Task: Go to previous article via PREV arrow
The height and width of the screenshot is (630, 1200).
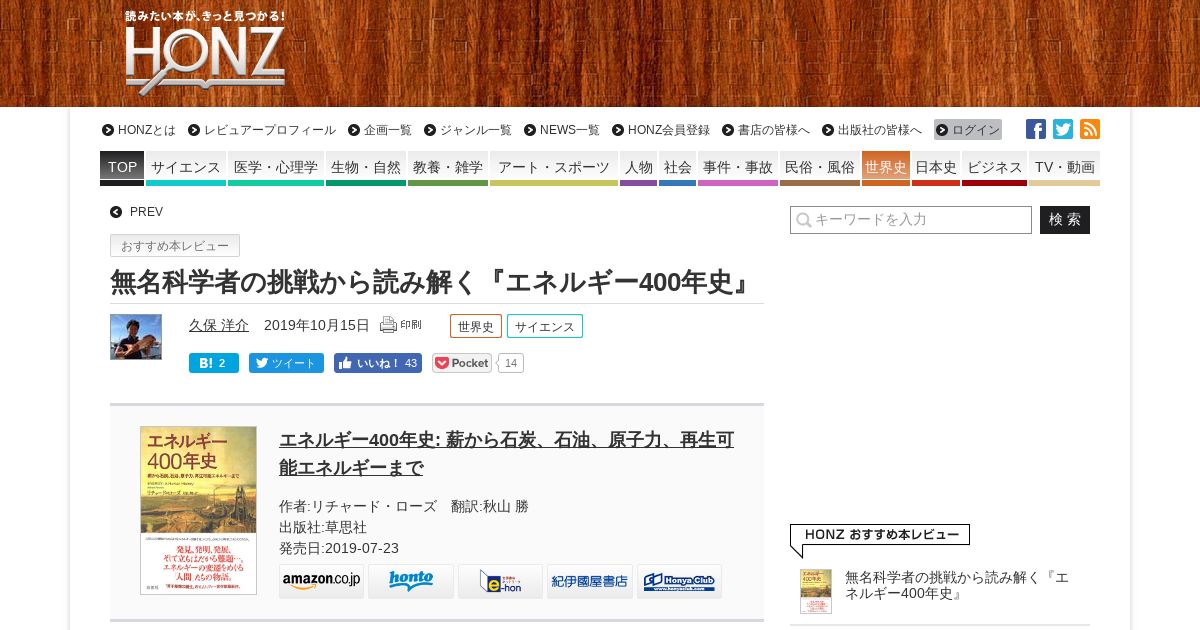Action: [x=137, y=212]
